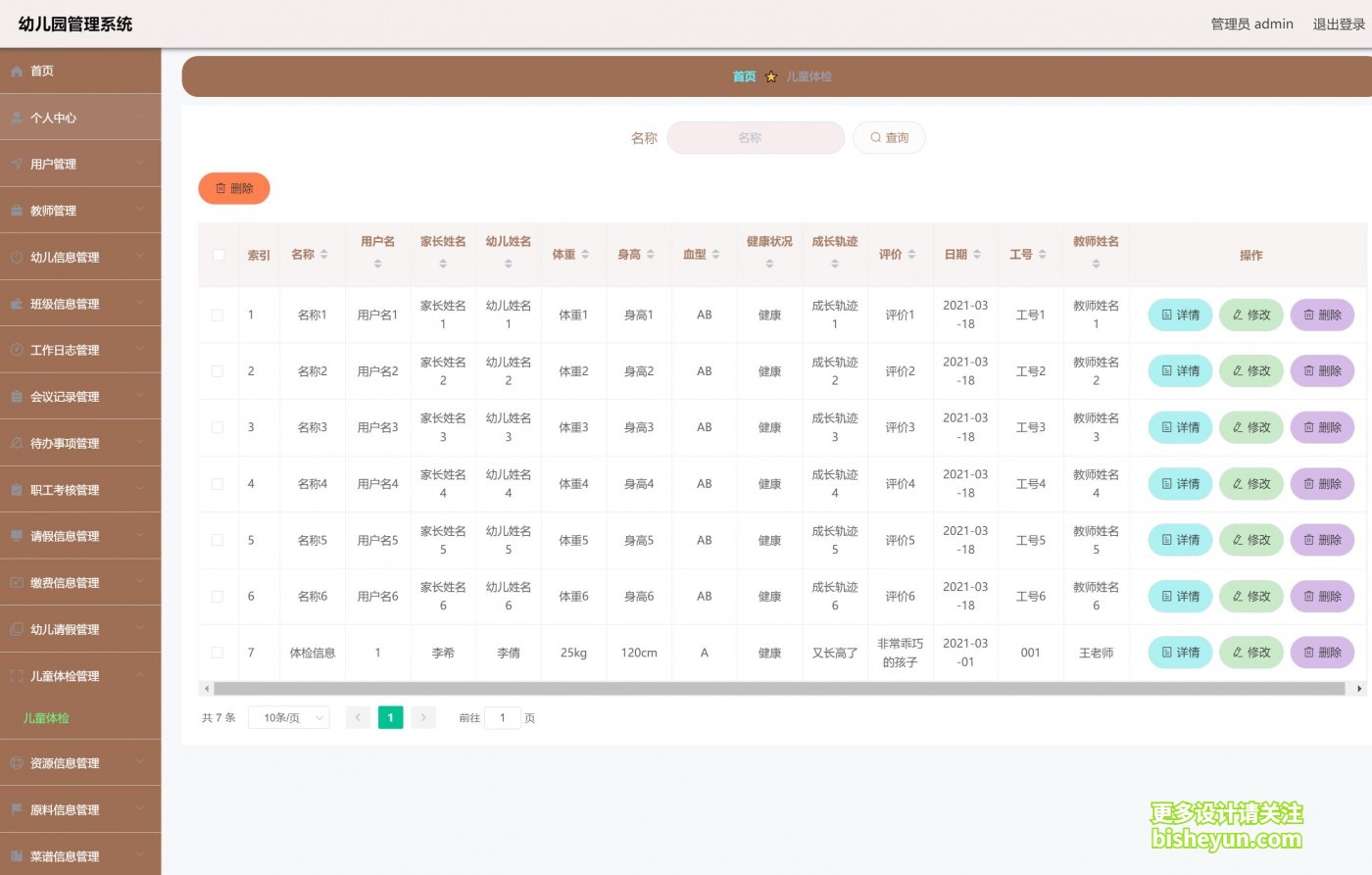This screenshot has height=875, width=1372.
Task: Sort table by 血型 column arrows
Action: click(x=716, y=255)
